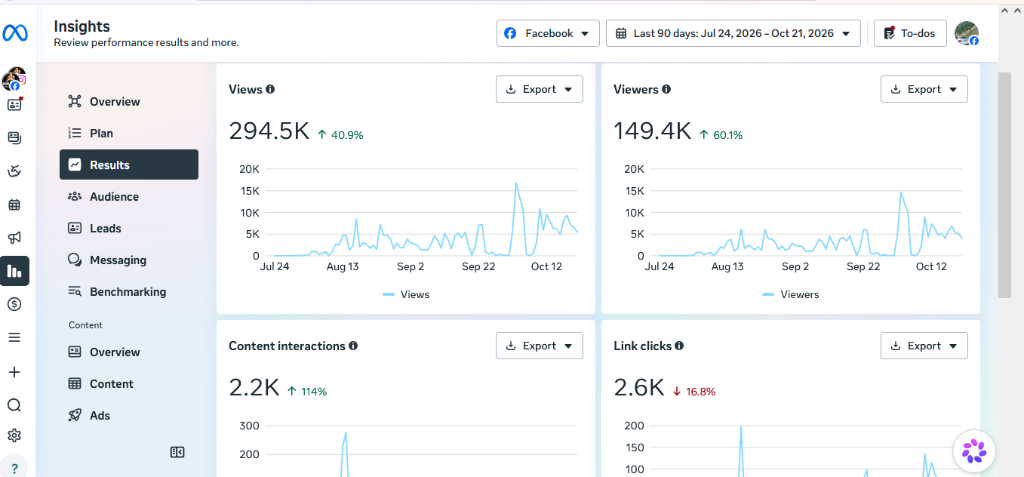
Task: Open the Messaging section
Action: [129, 260]
